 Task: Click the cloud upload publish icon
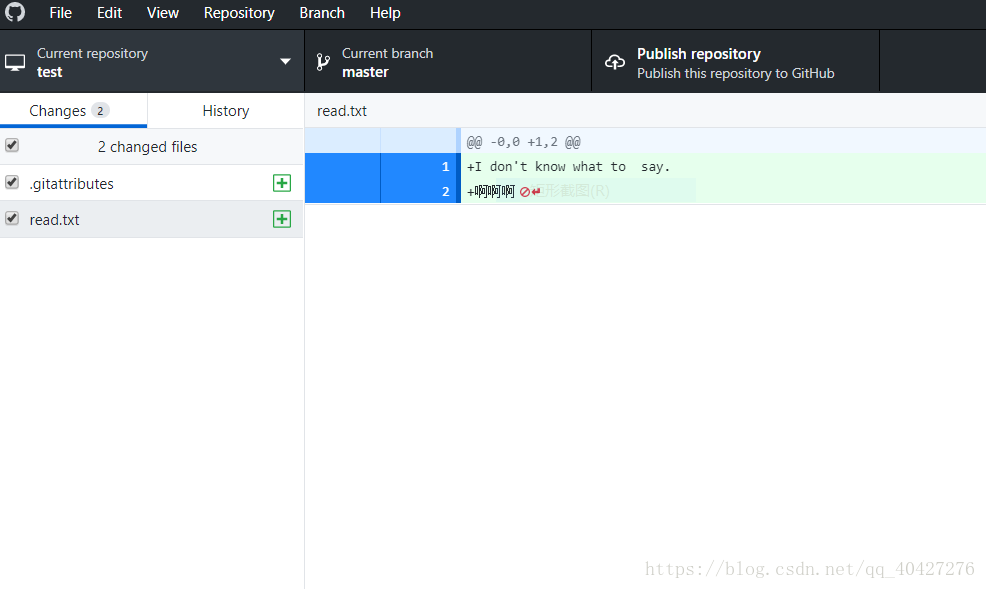(x=615, y=62)
